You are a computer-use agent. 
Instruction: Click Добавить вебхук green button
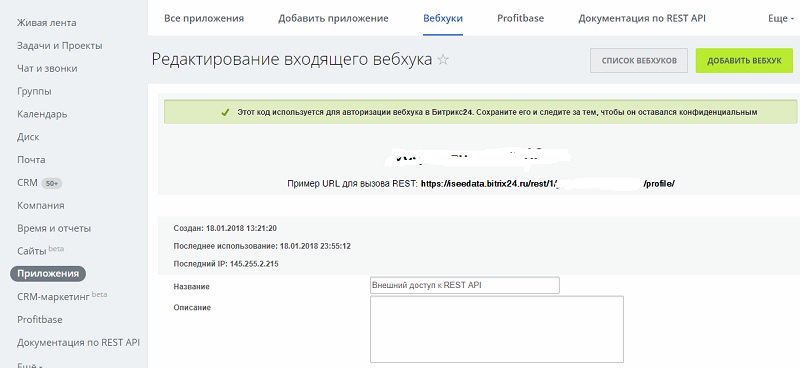coord(744,61)
